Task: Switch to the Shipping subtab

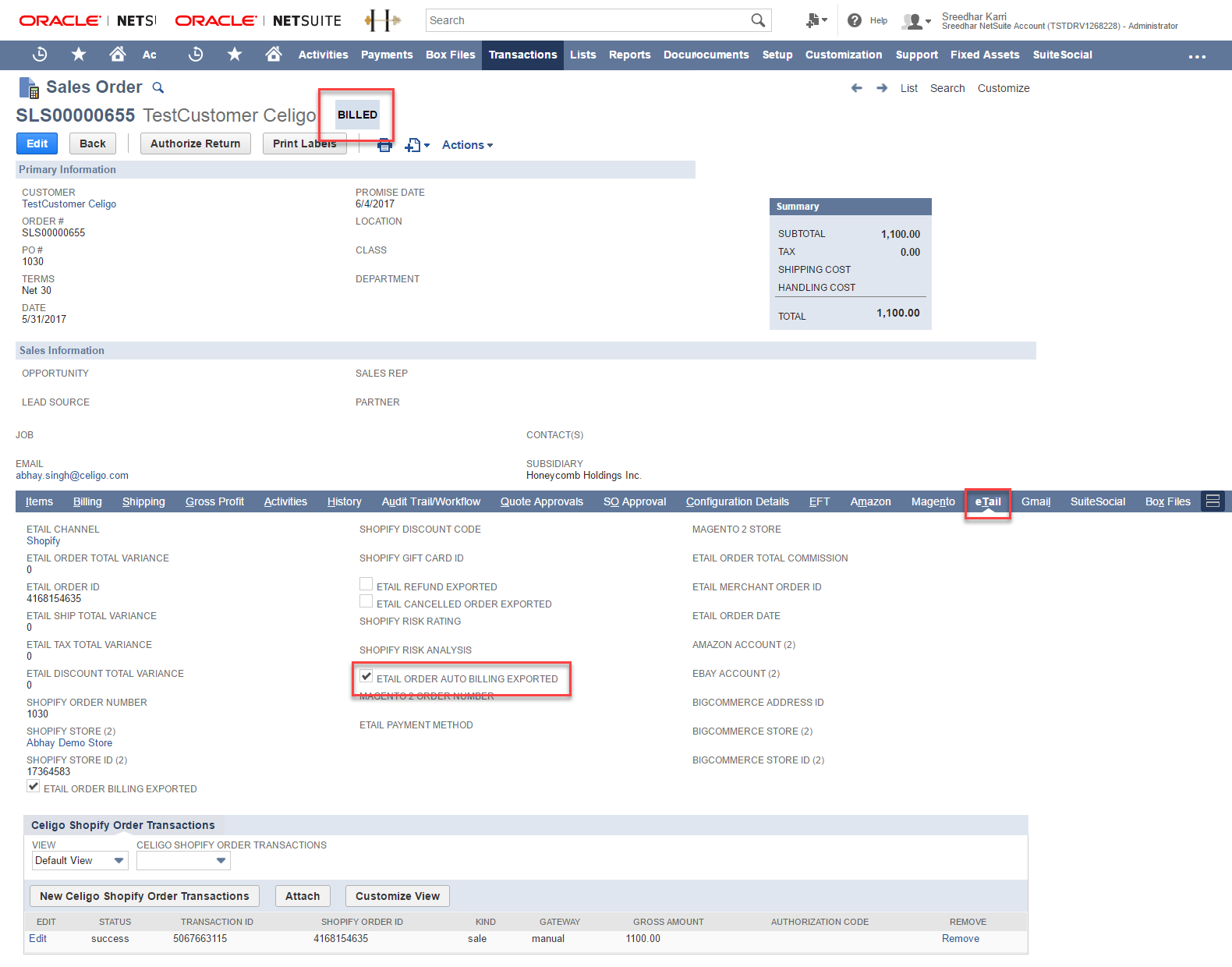Action: click(143, 501)
